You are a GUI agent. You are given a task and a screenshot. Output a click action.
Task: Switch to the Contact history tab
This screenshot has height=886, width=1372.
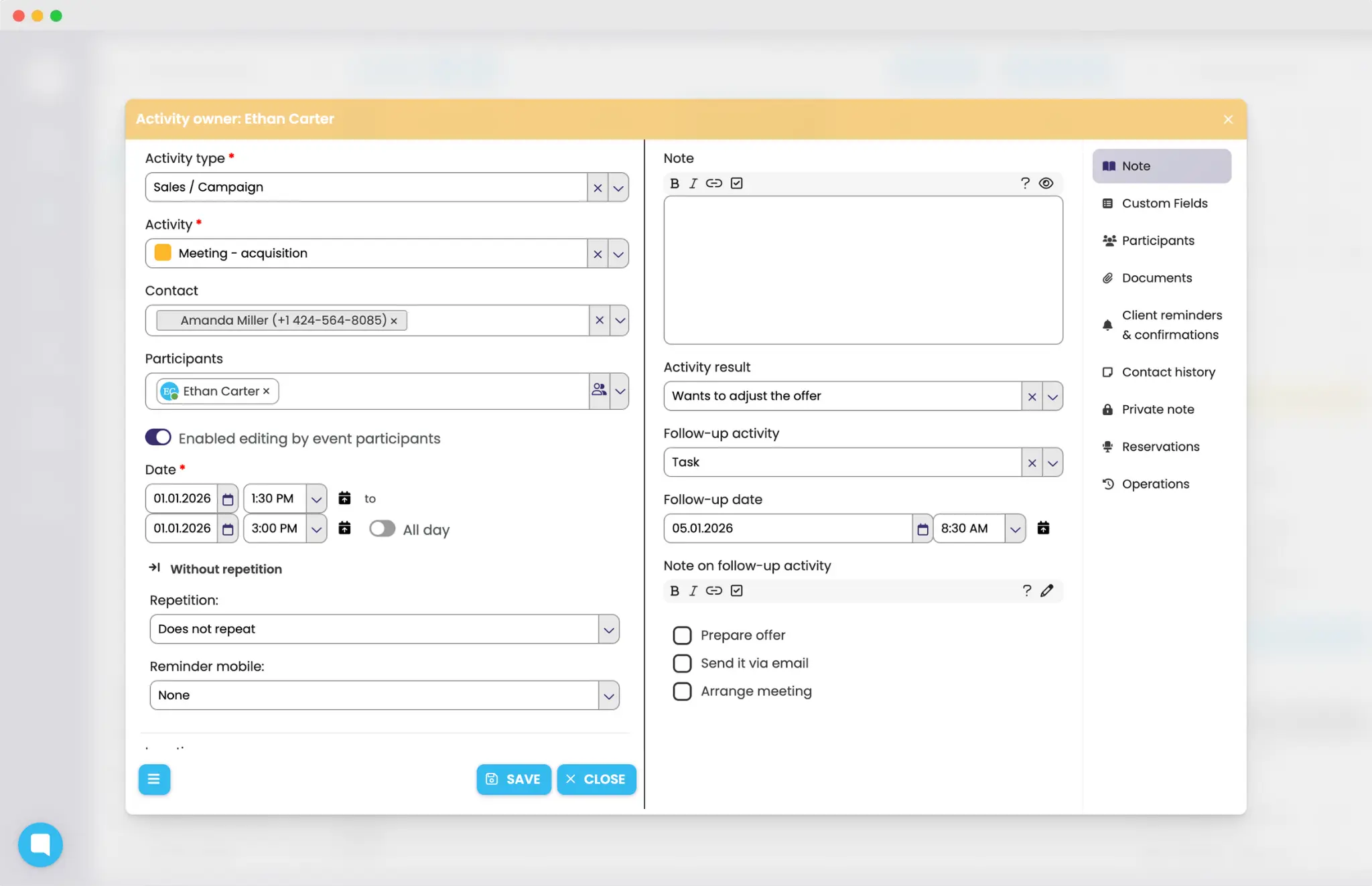point(1168,372)
